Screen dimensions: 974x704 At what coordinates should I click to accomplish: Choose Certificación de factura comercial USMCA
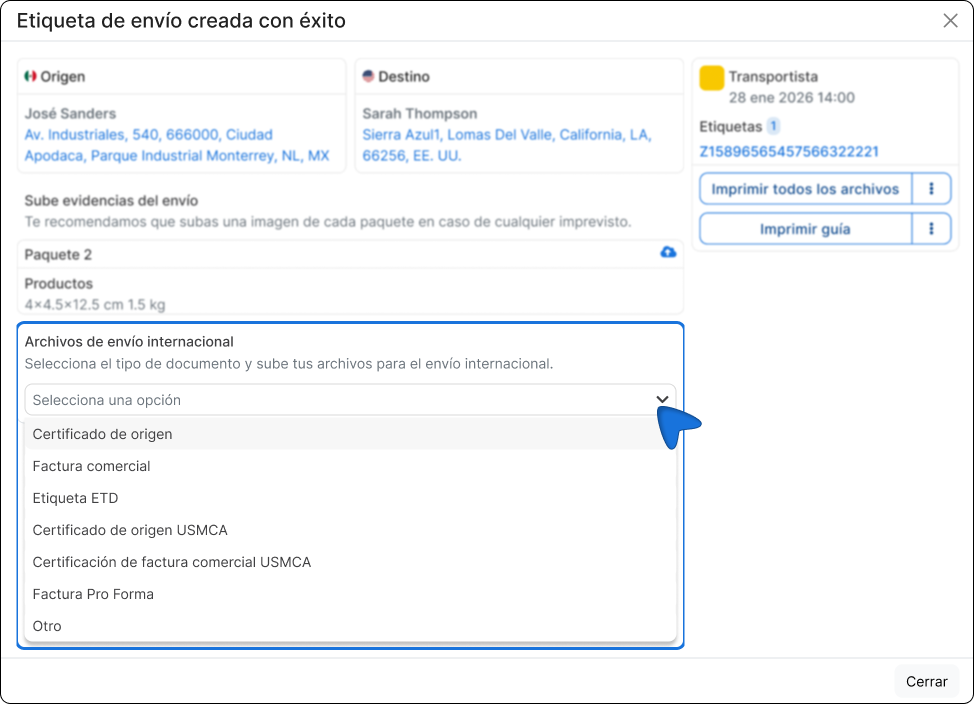click(x=171, y=562)
